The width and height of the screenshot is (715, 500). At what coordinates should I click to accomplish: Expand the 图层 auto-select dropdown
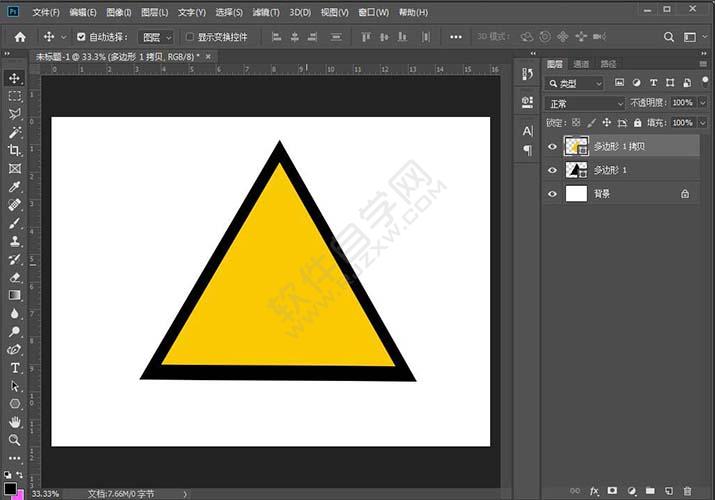156,37
